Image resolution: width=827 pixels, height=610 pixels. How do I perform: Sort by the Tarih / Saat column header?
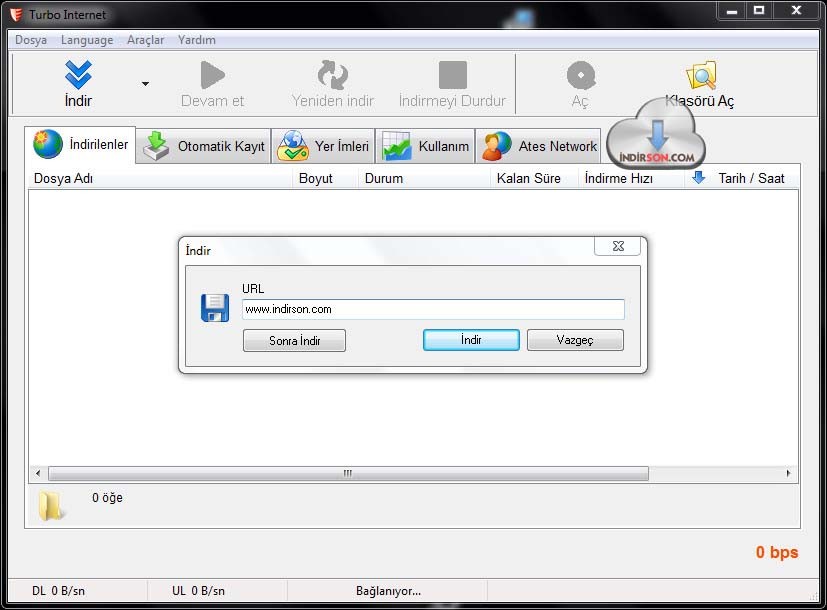tap(751, 178)
